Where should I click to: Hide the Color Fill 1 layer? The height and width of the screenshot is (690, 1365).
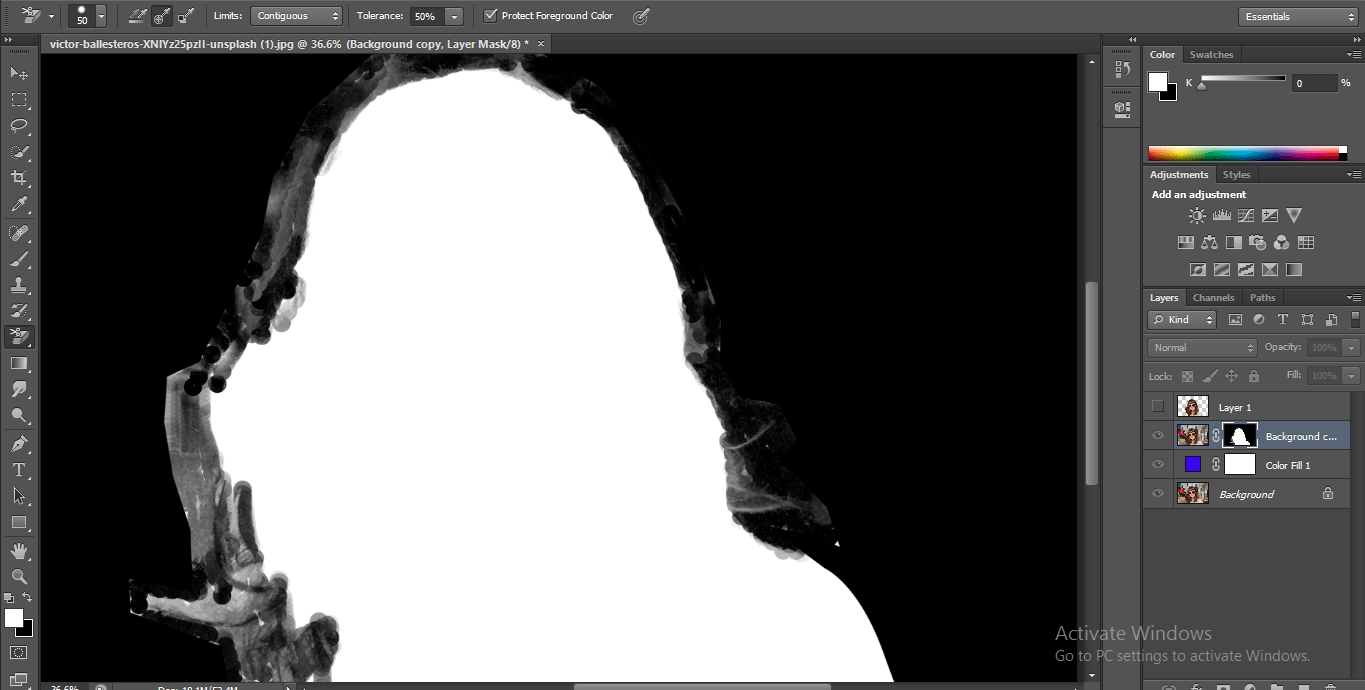pos(1158,464)
